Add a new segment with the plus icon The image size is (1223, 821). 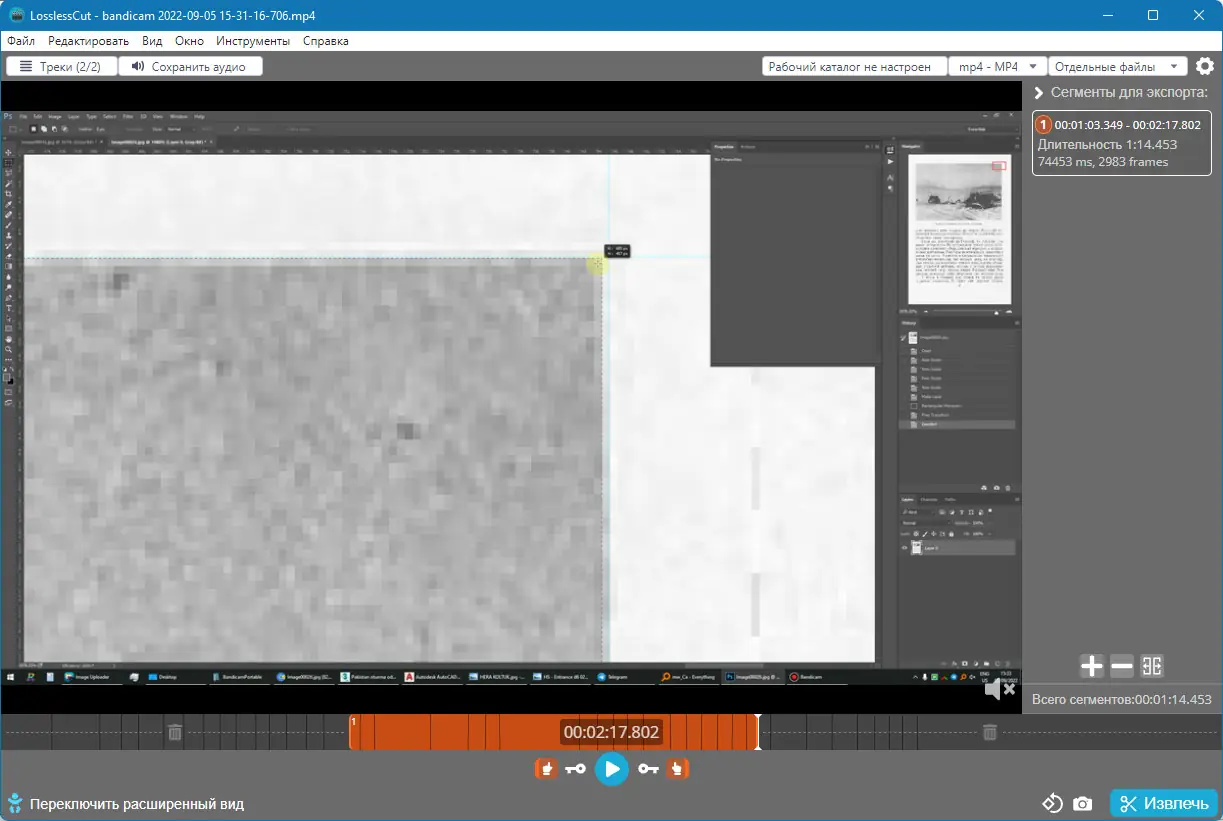pyautogui.click(x=1091, y=666)
